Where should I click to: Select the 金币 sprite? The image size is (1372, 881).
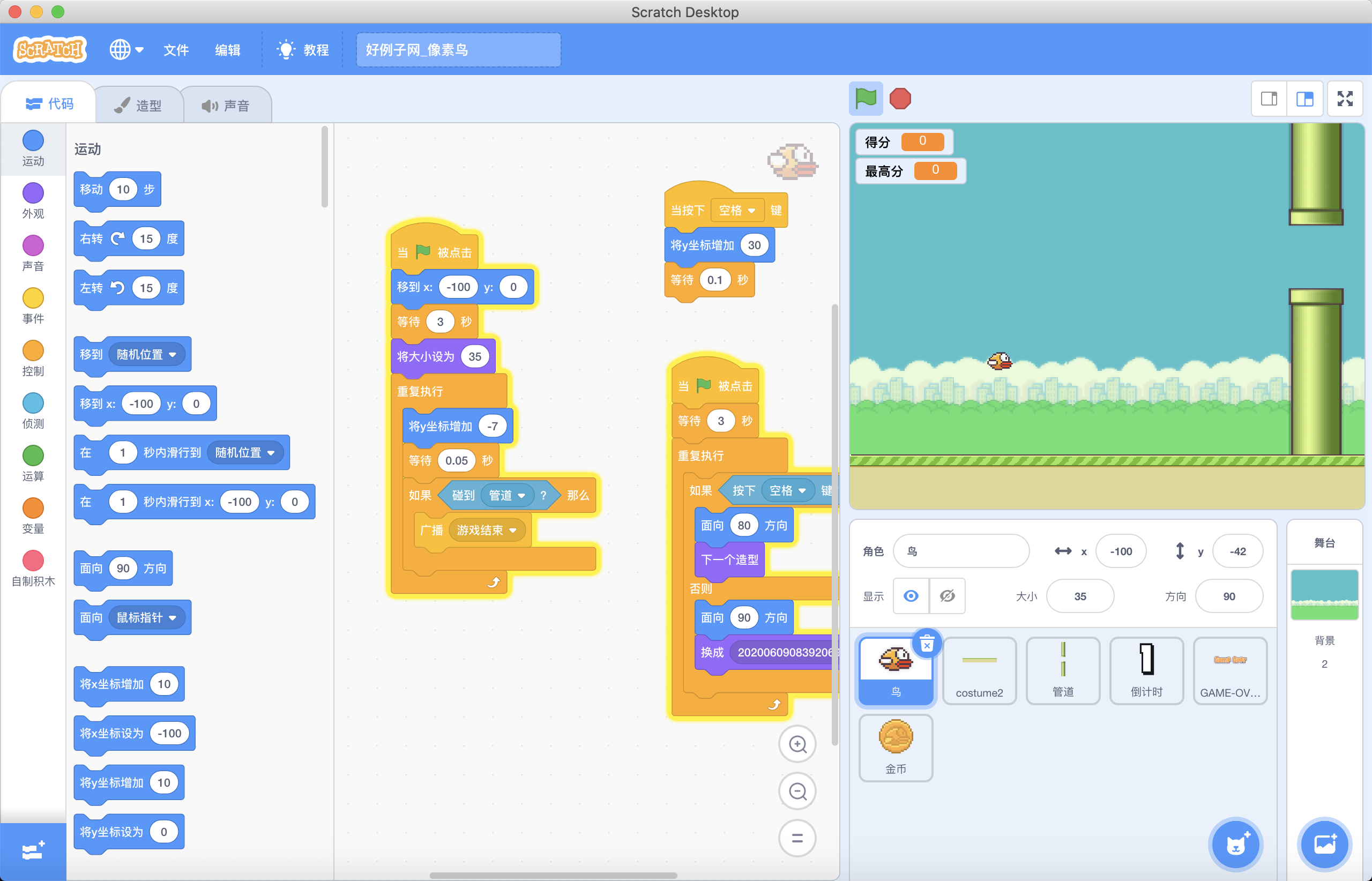(x=896, y=748)
